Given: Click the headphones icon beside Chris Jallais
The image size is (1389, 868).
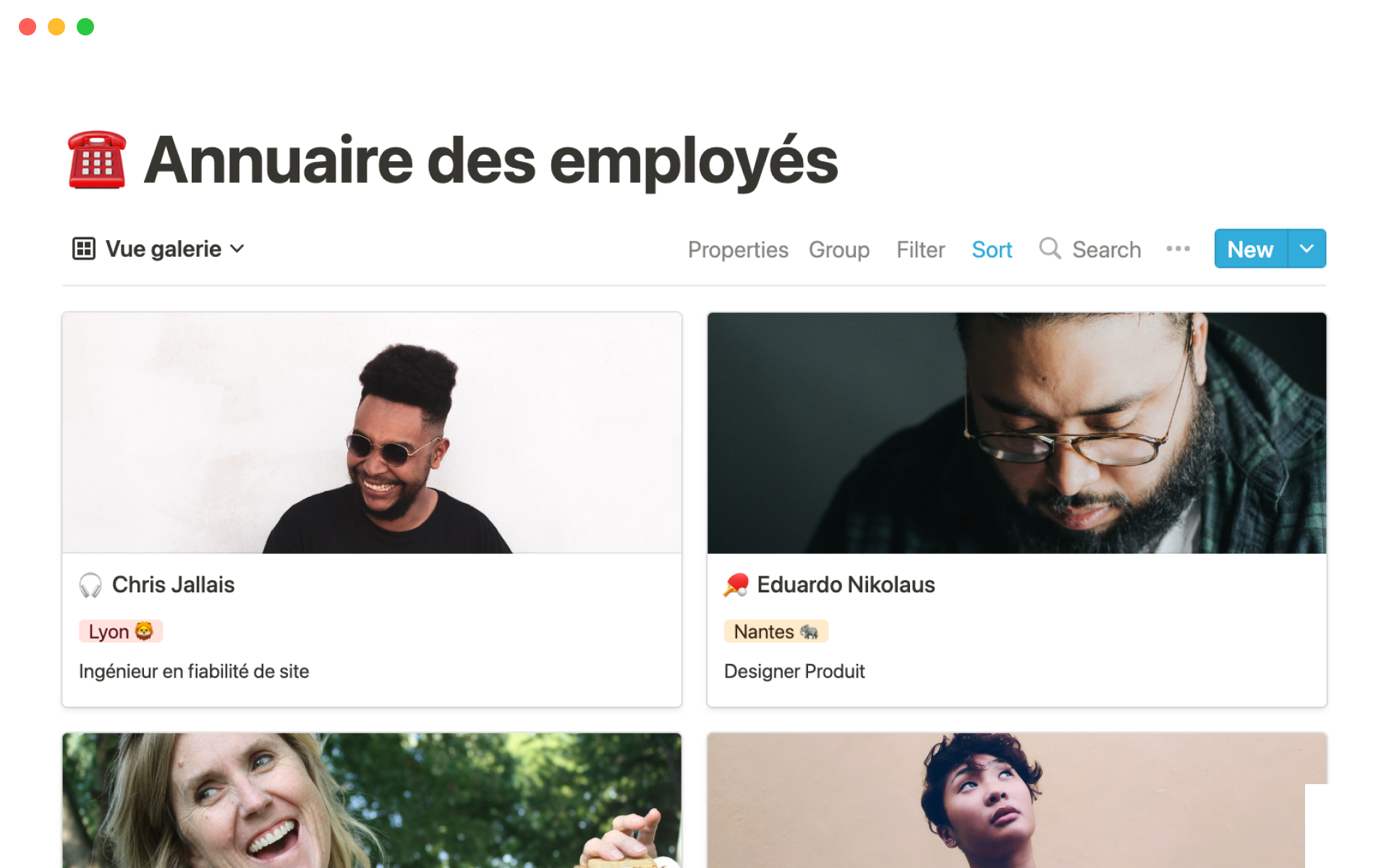Looking at the screenshot, I should [90, 585].
